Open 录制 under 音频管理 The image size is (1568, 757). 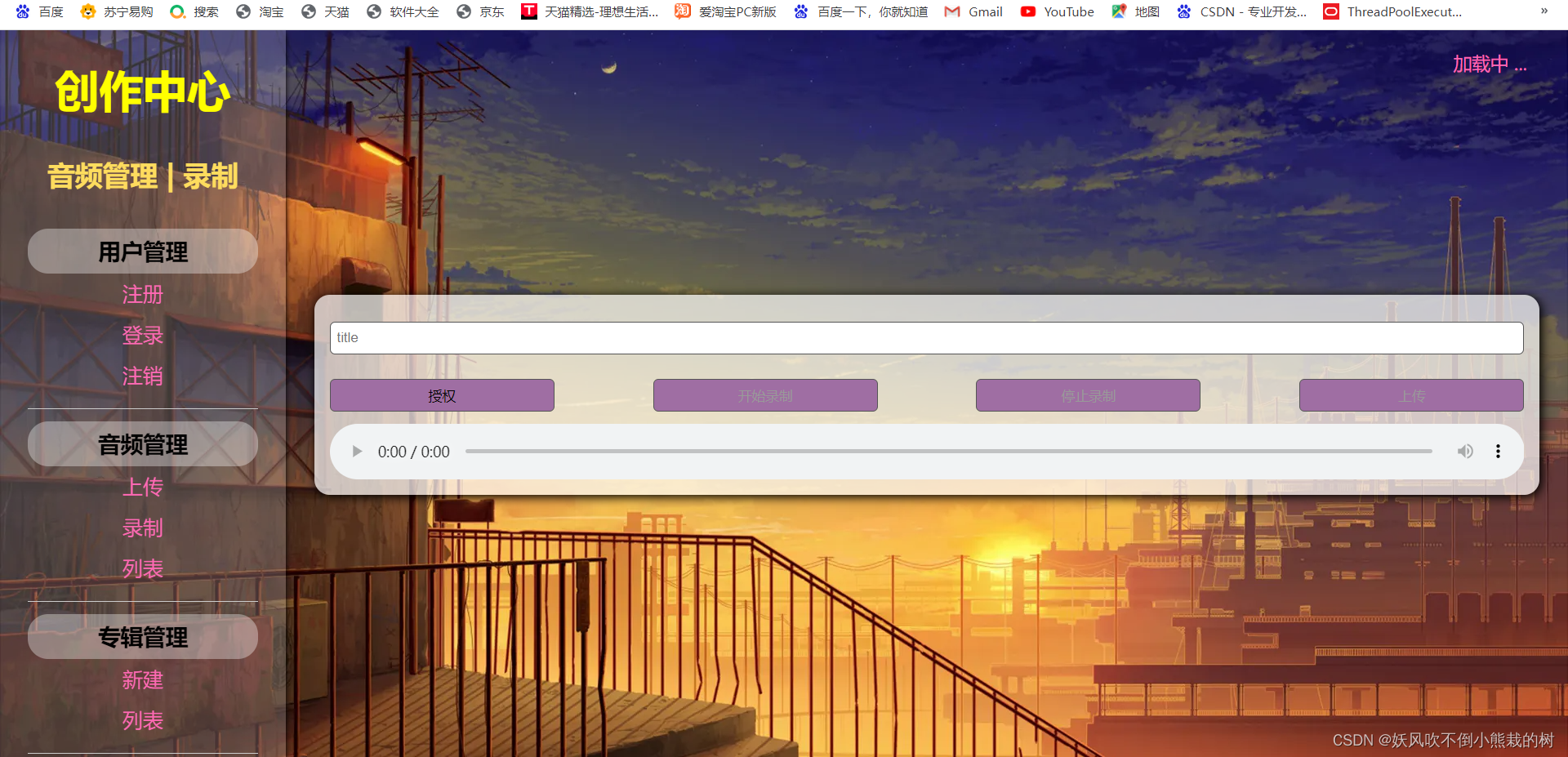143,528
